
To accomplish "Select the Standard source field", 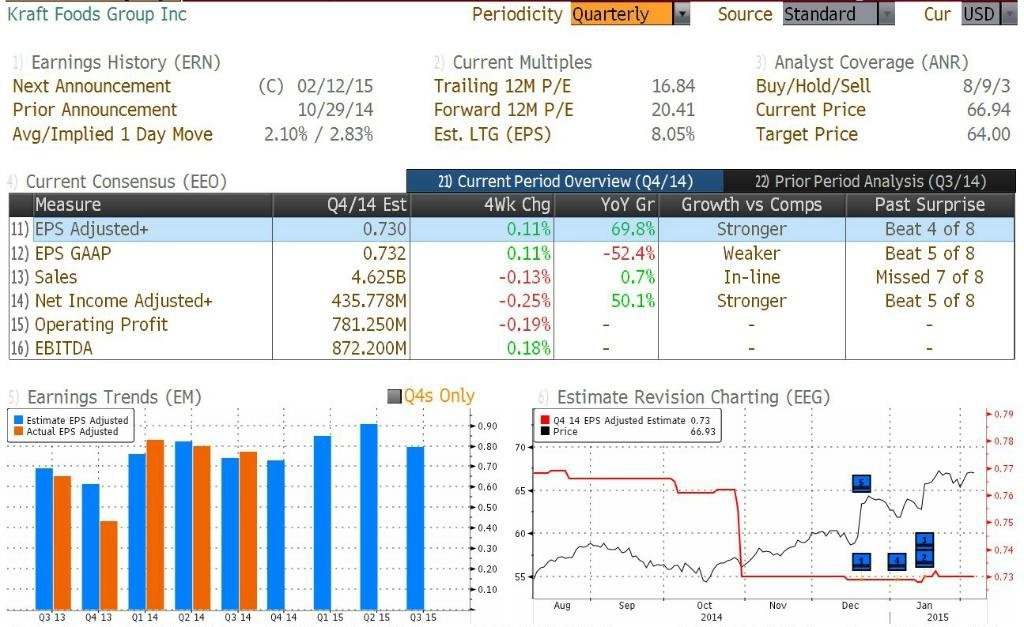I will [x=830, y=14].
